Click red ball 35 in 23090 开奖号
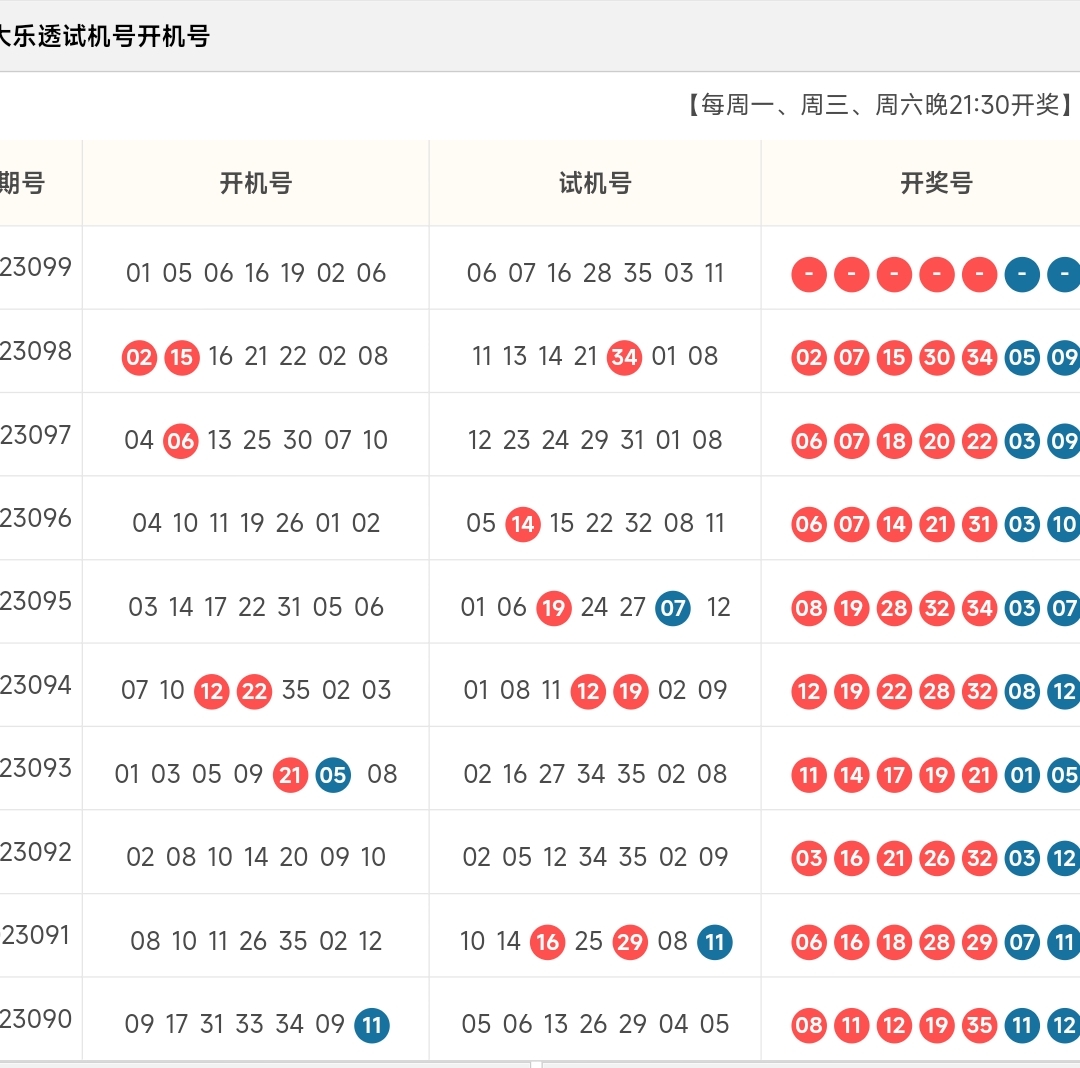This screenshot has width=1080, height=1068. point(979,1026)
